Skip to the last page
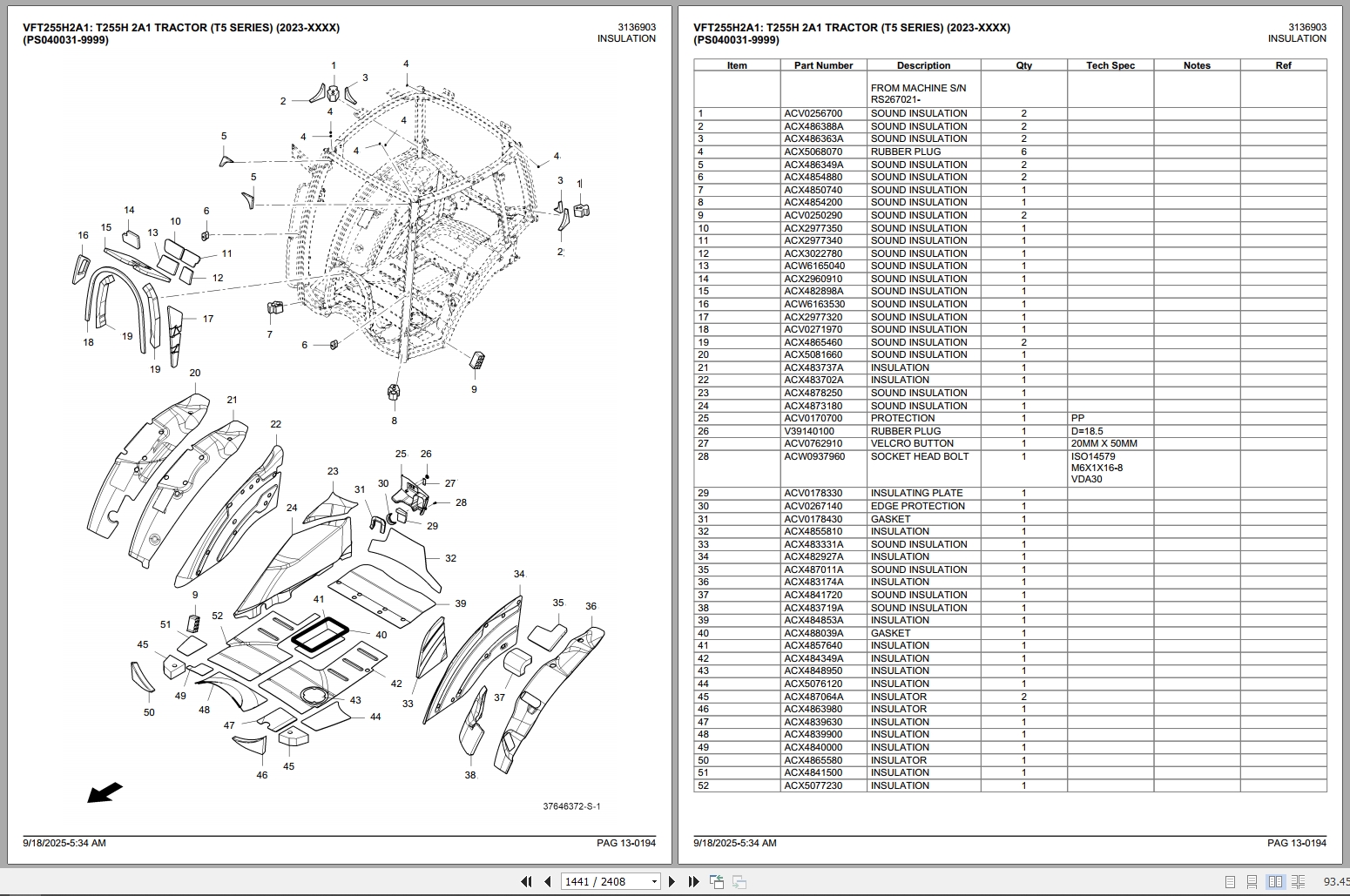Image resolution: width=1350 pixels, height=896 pixels. (x=692, y=881)
